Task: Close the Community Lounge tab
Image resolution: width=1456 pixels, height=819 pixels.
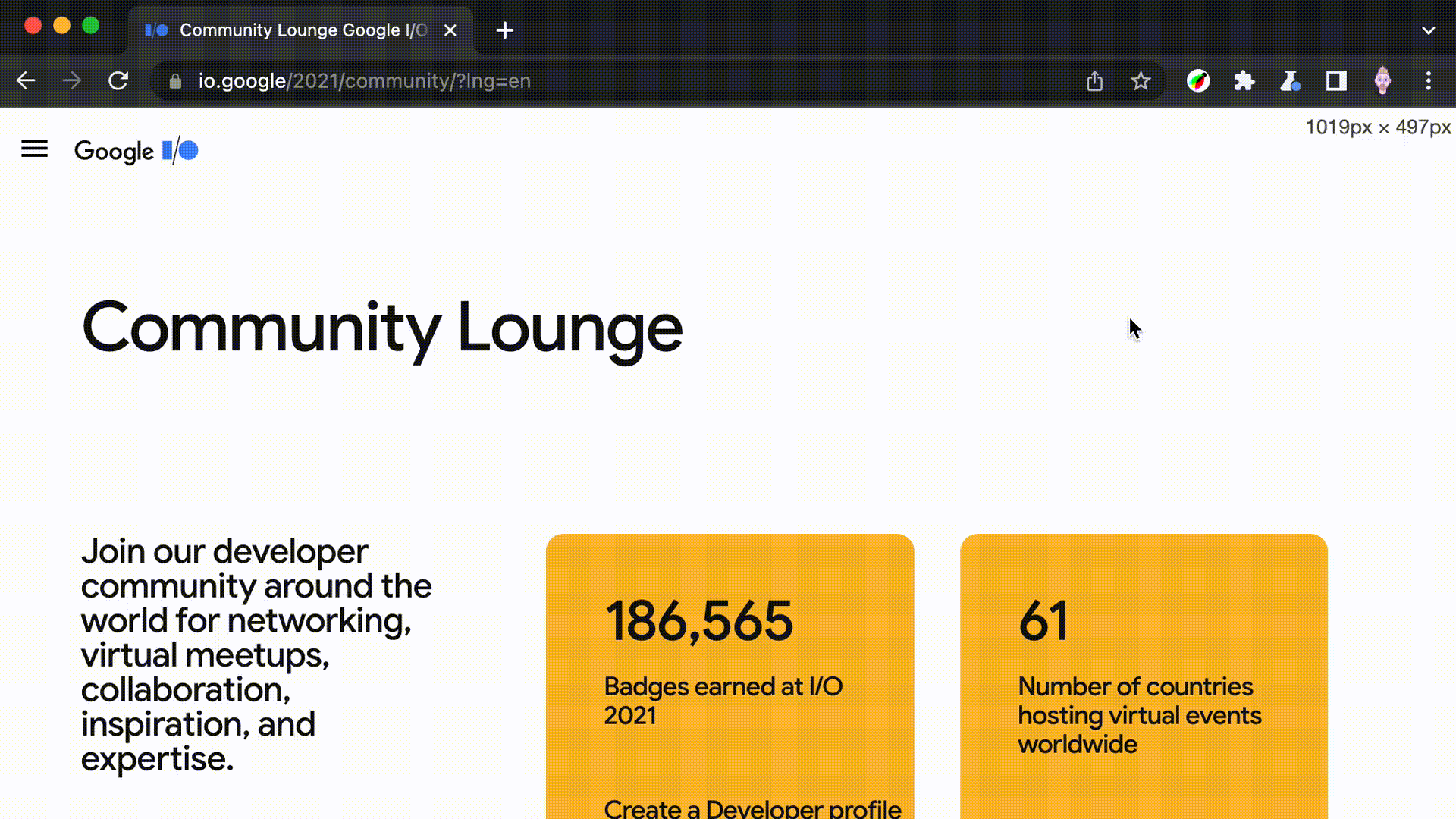Action: (x=450, y=30)
